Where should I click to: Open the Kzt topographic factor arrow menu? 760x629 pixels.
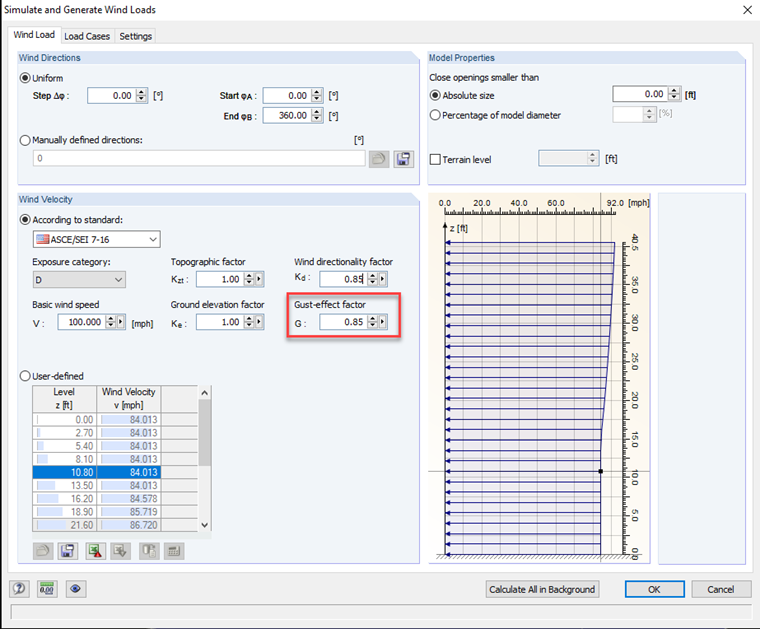[259, 279]
